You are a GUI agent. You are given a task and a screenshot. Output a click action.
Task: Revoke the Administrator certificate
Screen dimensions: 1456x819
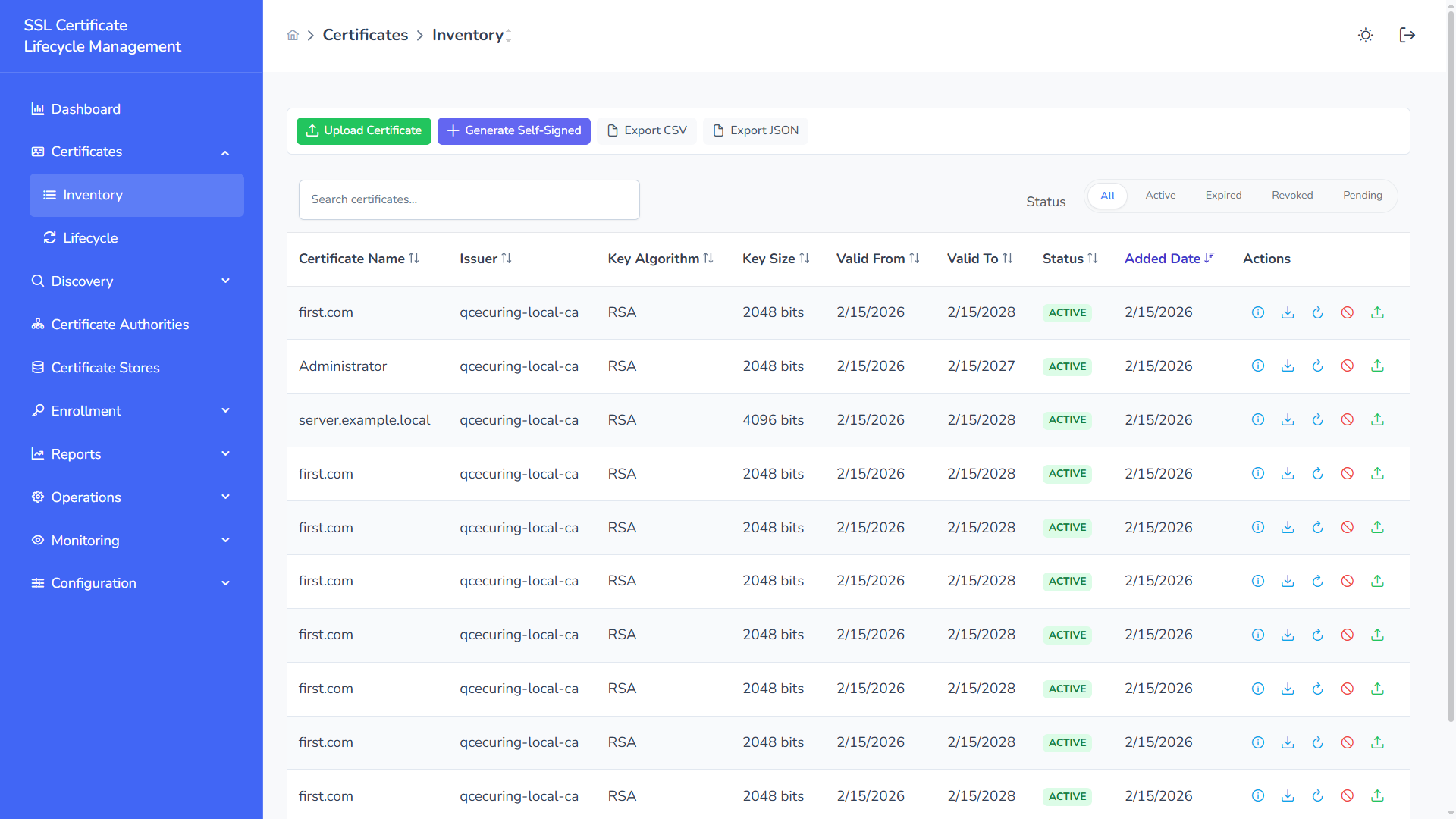click(1348, 366)
